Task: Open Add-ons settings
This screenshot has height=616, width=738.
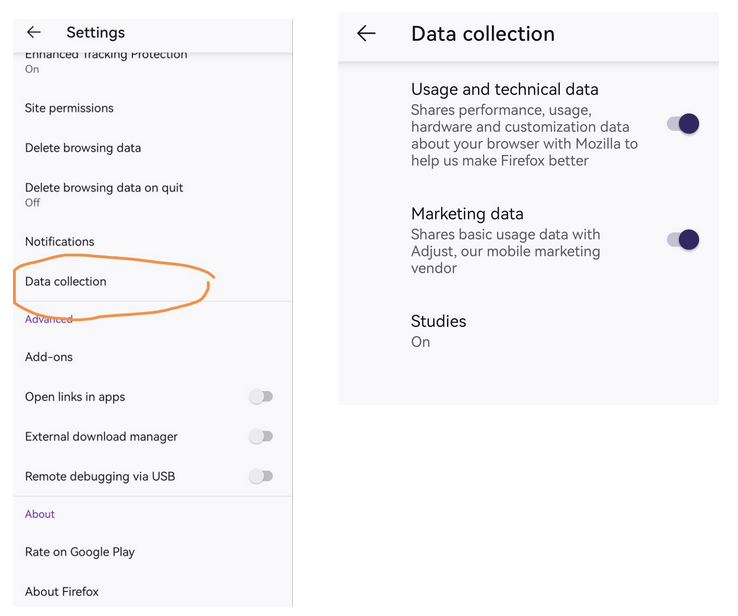Action: click(x=152, y=357)
